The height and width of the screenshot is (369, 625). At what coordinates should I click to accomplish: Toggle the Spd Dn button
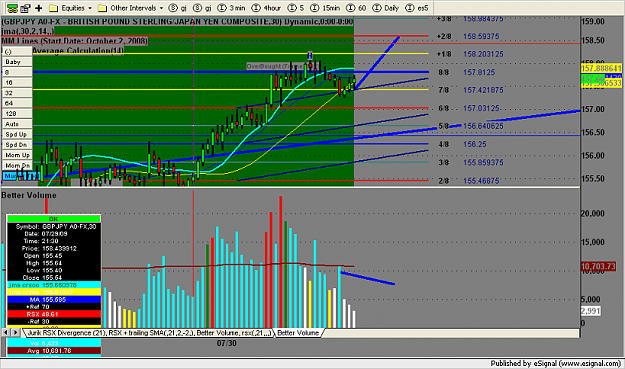[x=17, y=145]
